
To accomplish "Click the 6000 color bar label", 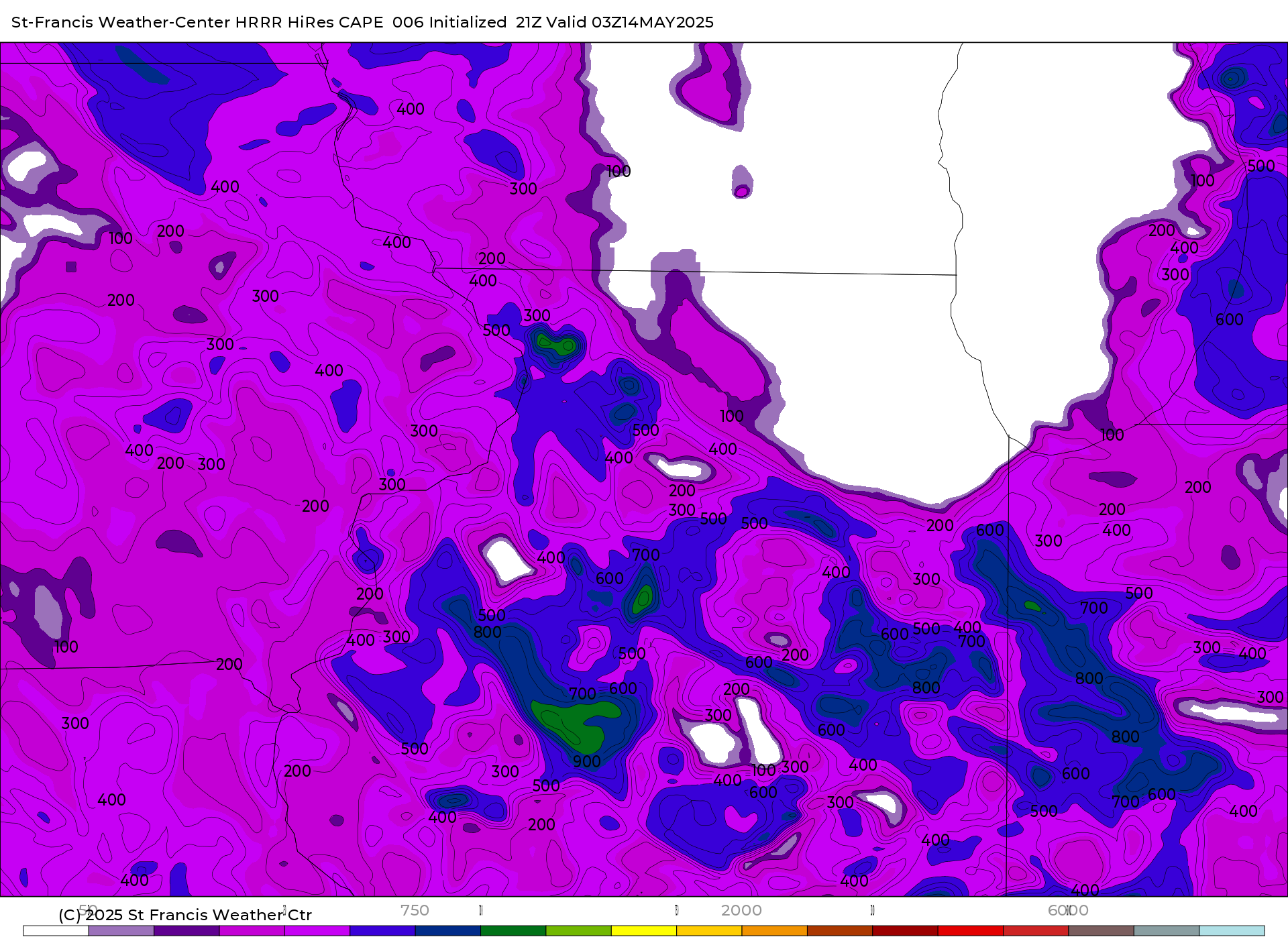I will (1068, 910).
